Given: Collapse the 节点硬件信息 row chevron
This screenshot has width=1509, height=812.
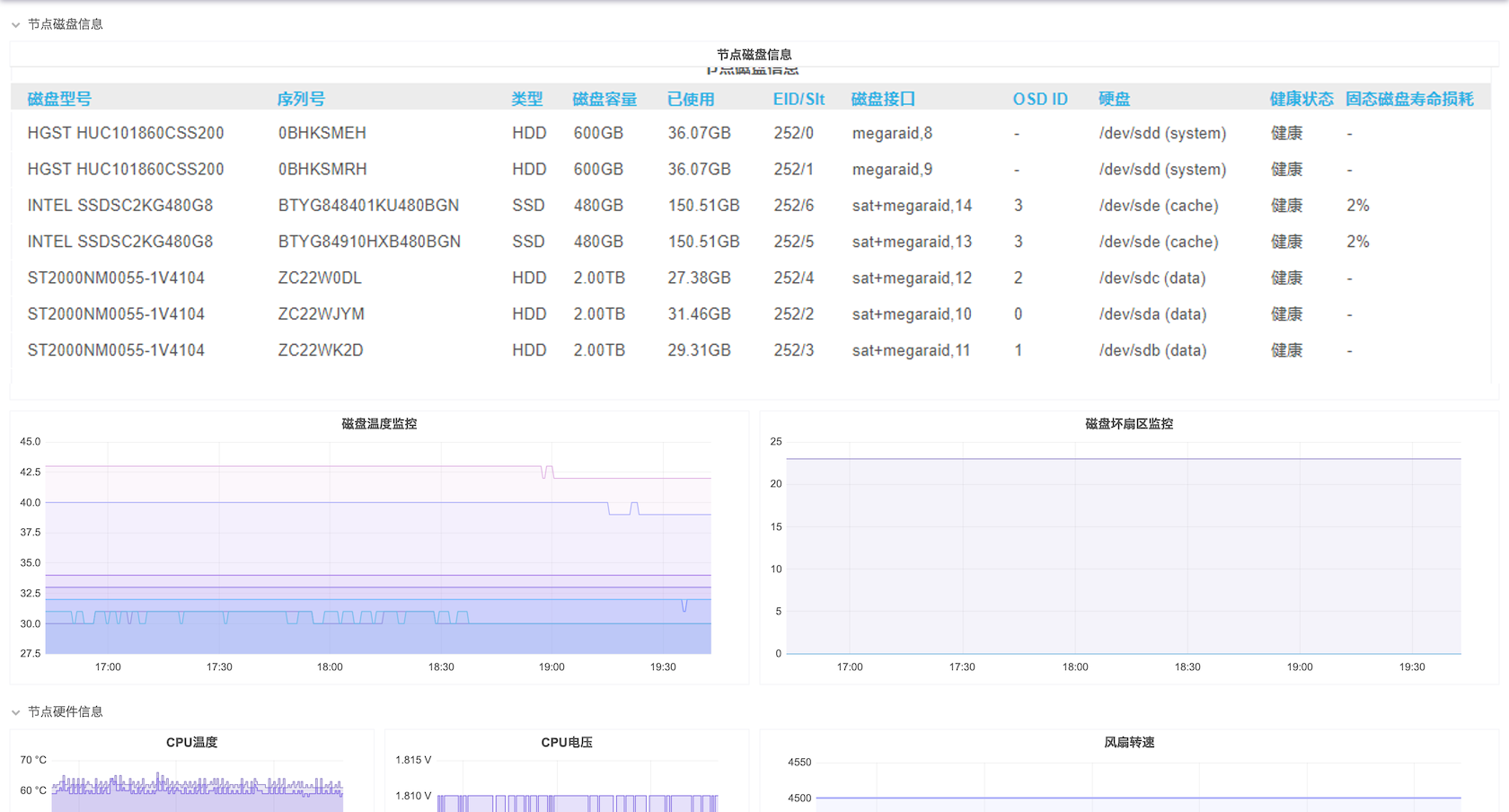Looking at the screenshot, I should (x=16, y=712).
